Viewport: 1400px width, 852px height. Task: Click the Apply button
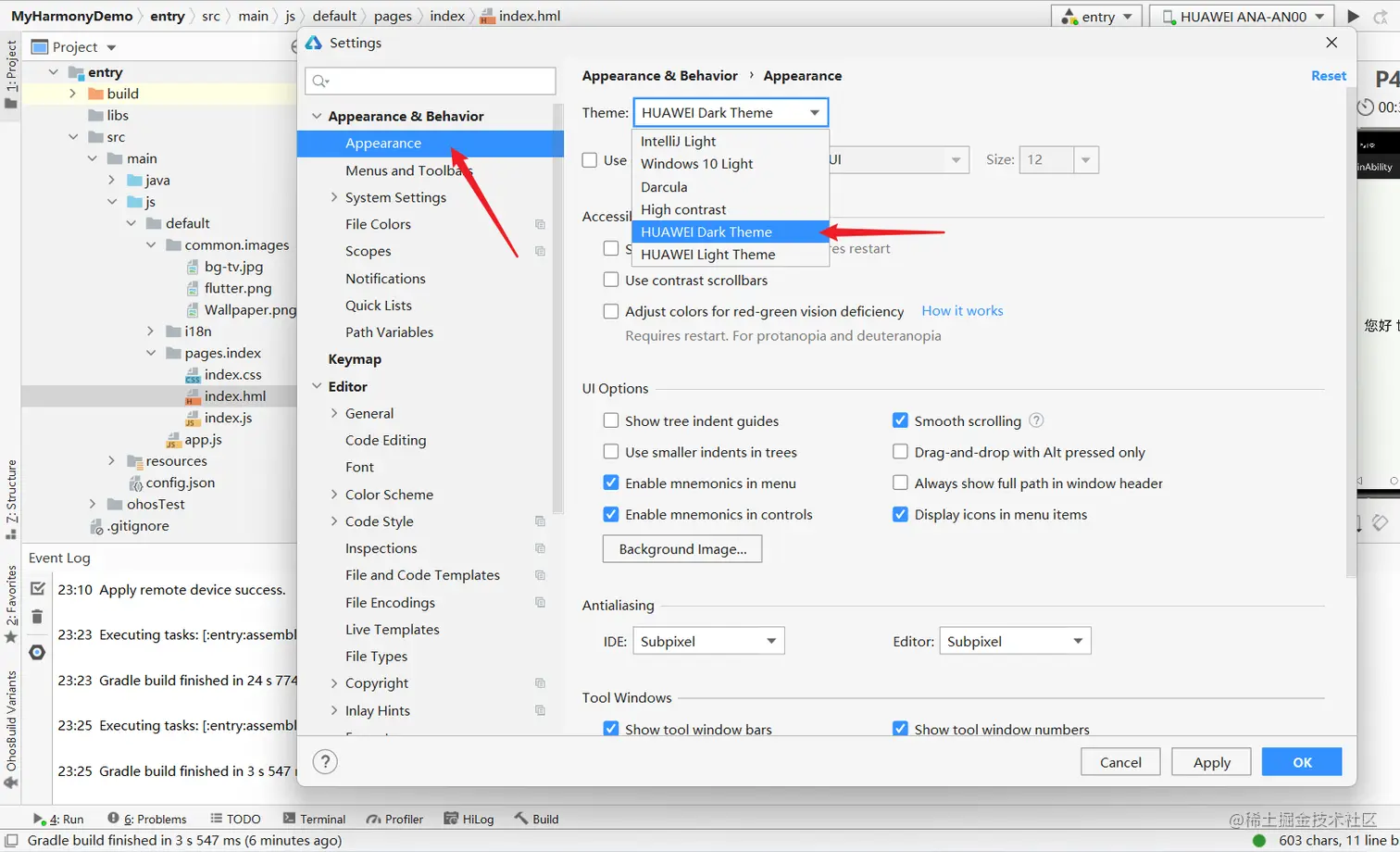pyautogui.click(x=1211, y=761)
